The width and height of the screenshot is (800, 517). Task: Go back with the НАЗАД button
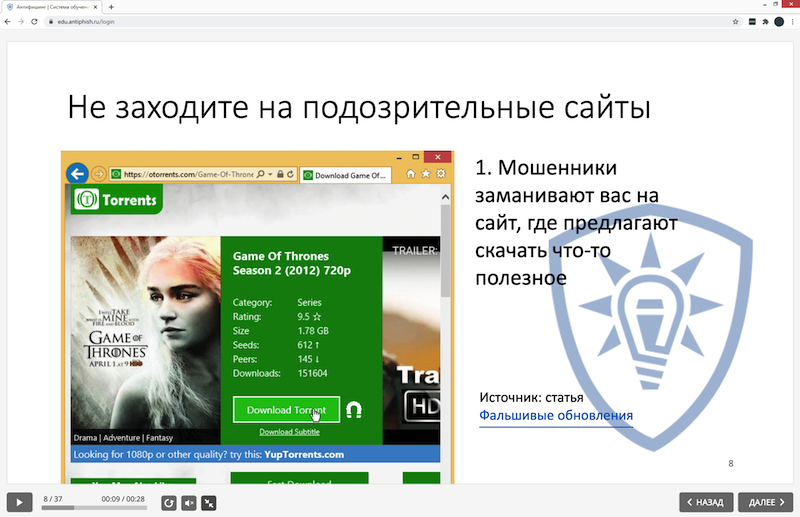tap(706, 502)
